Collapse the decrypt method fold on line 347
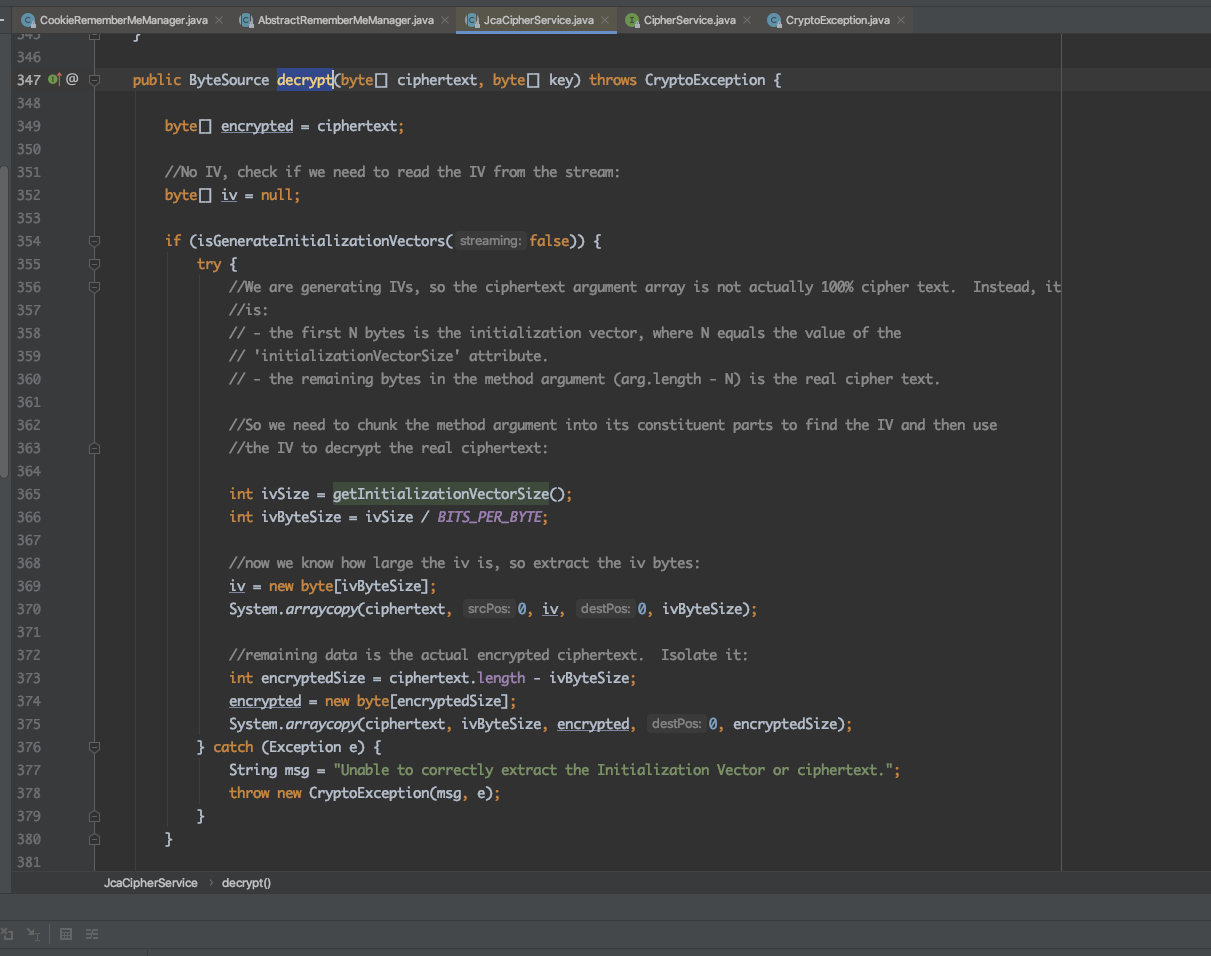 point(94,80)
